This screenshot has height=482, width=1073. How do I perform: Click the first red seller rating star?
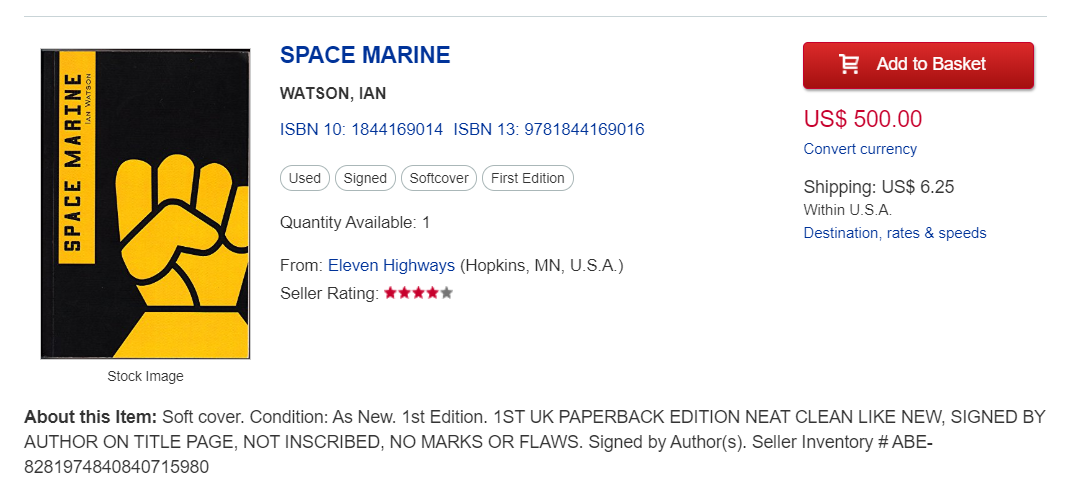coord(390,294)
